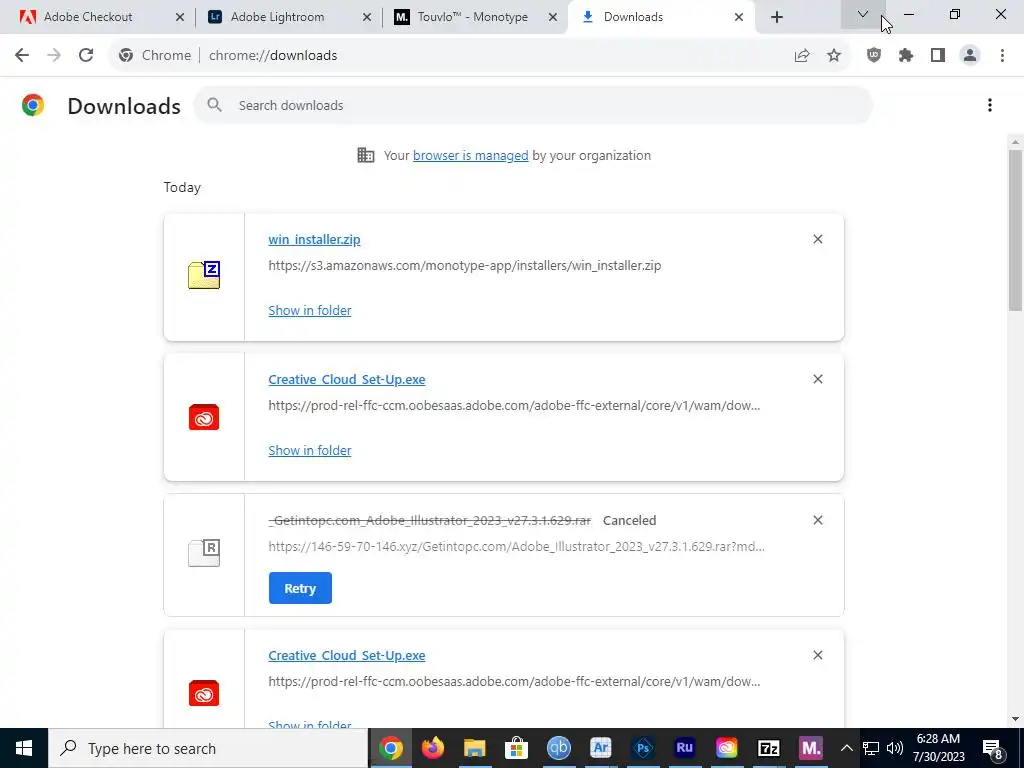Remove win_installer.zip from the list
The image size is (1024, 768).
pyautogui.click(x=818, y=239)
